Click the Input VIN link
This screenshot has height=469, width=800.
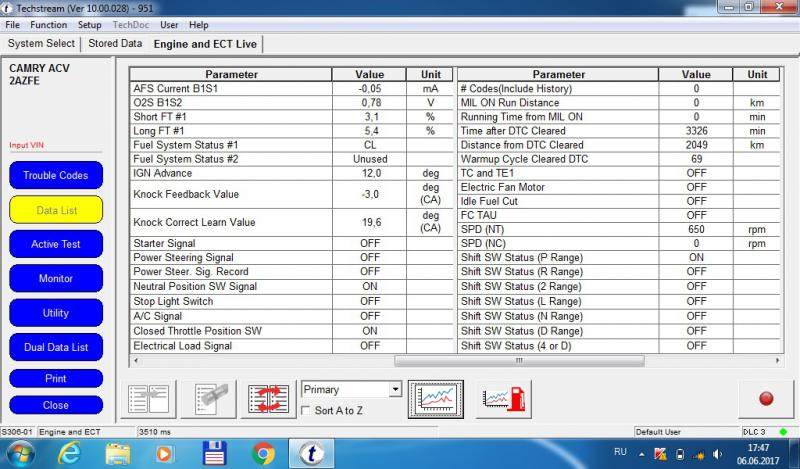pyautogui.click(x=26, y=145)
